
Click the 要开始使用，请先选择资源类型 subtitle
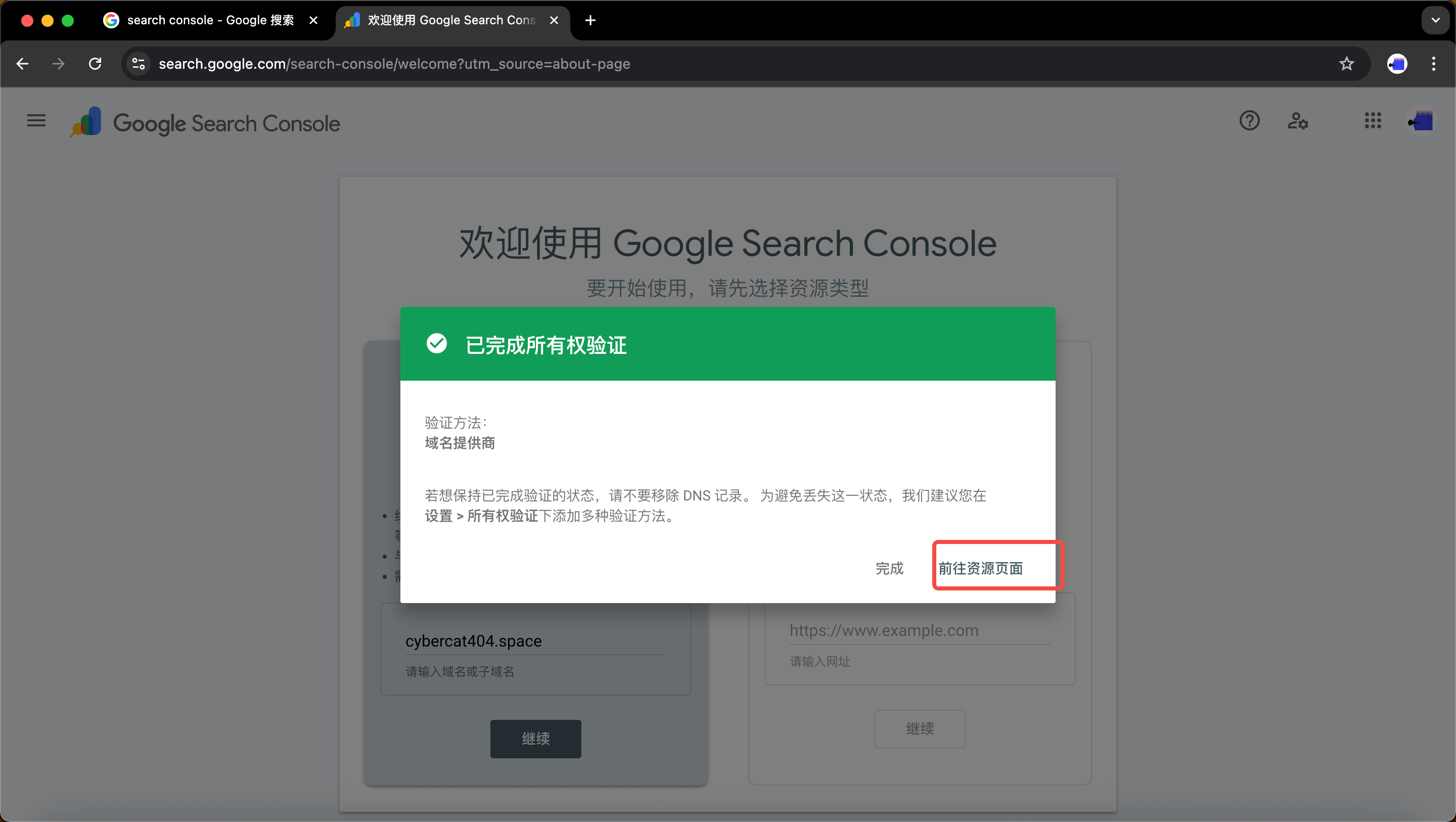[x=727, y=288]
